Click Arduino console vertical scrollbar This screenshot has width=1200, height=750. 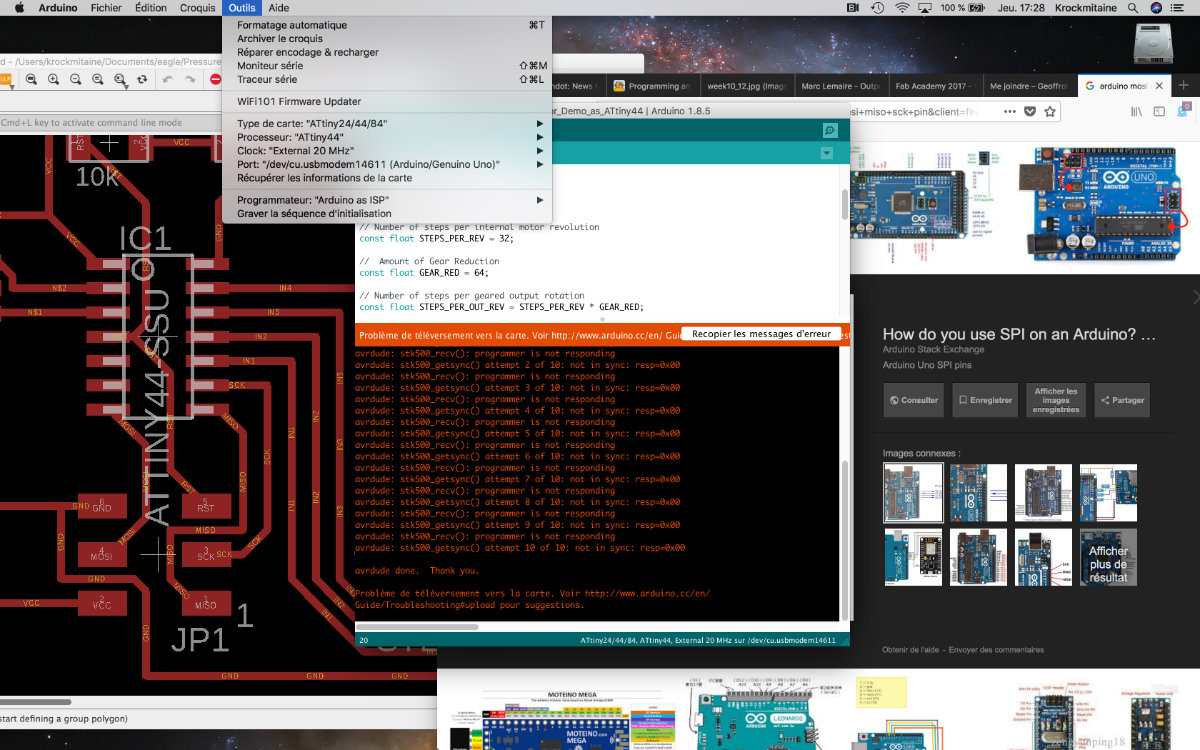pyautogui.click(x=843, y=540)
